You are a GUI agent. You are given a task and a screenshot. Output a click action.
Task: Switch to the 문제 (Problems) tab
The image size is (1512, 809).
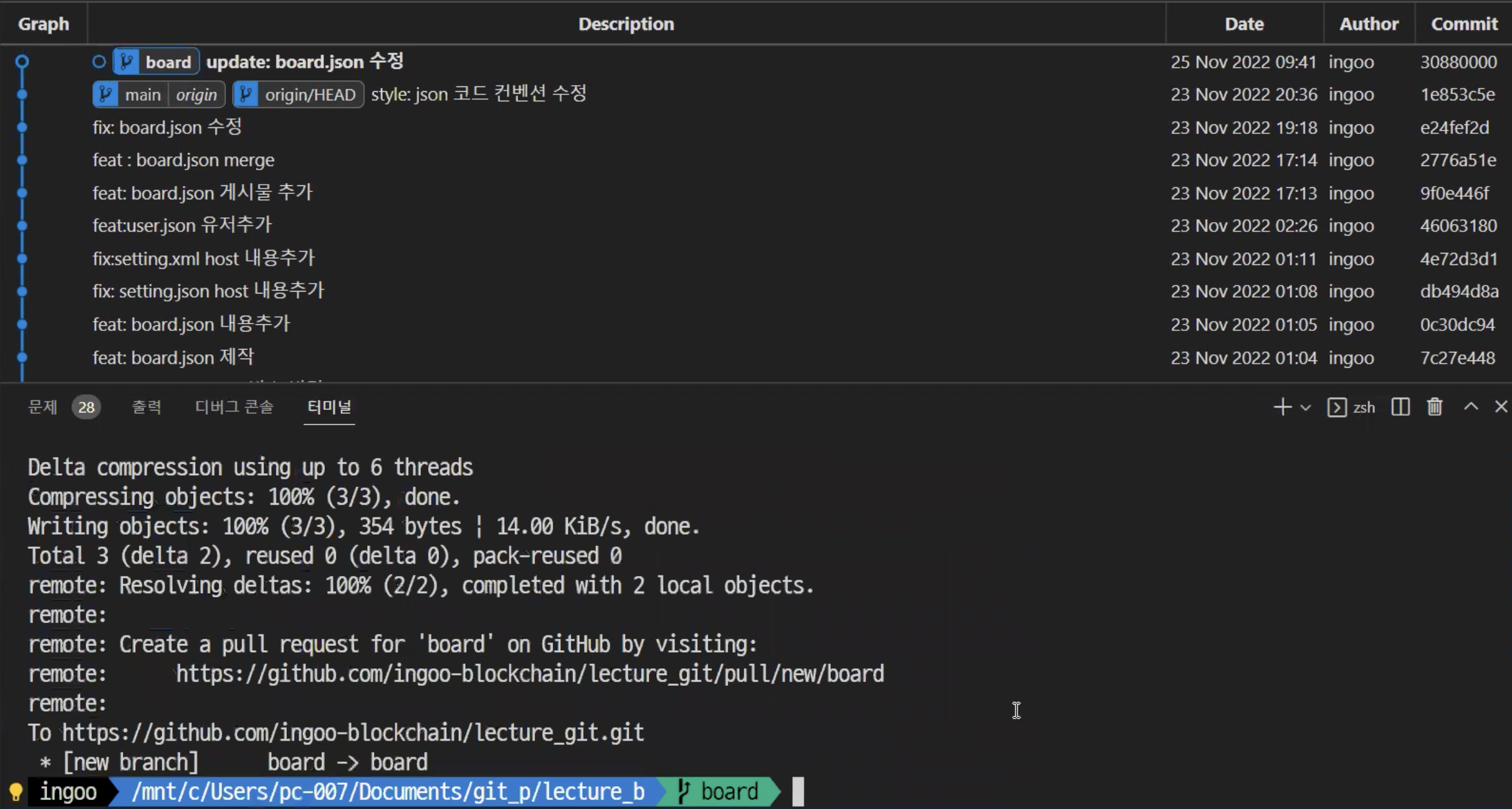(42, 407)
